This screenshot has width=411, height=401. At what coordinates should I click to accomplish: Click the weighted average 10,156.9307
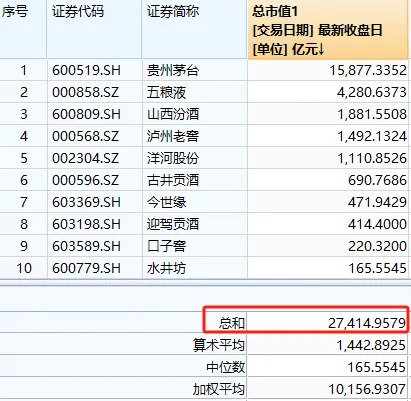click(x=367, y=389)
